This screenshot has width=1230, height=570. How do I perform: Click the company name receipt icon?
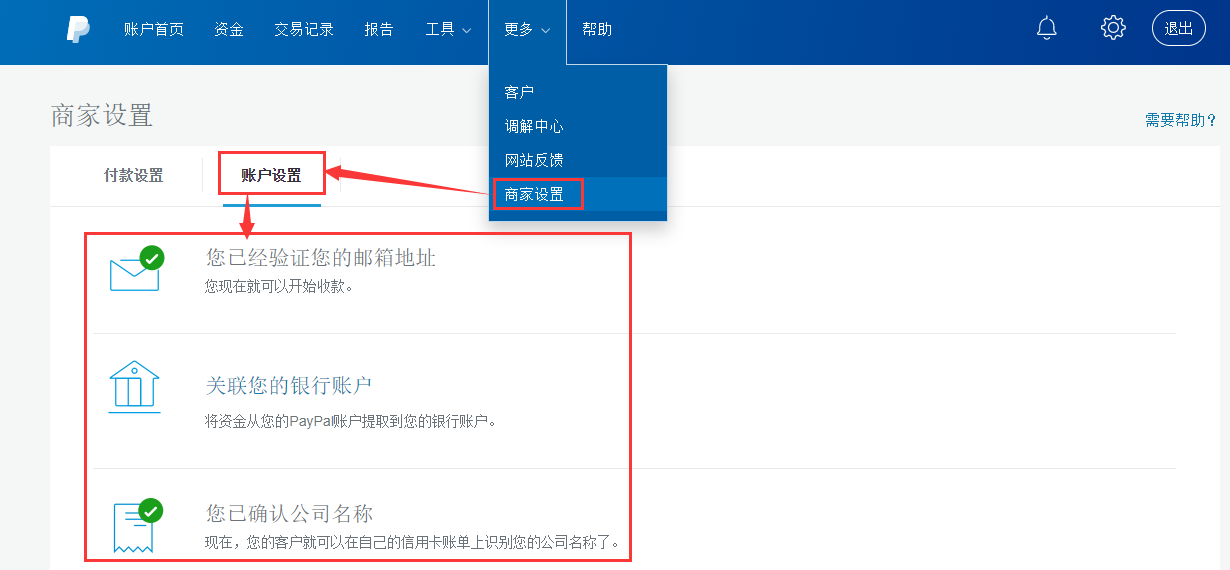137,525
